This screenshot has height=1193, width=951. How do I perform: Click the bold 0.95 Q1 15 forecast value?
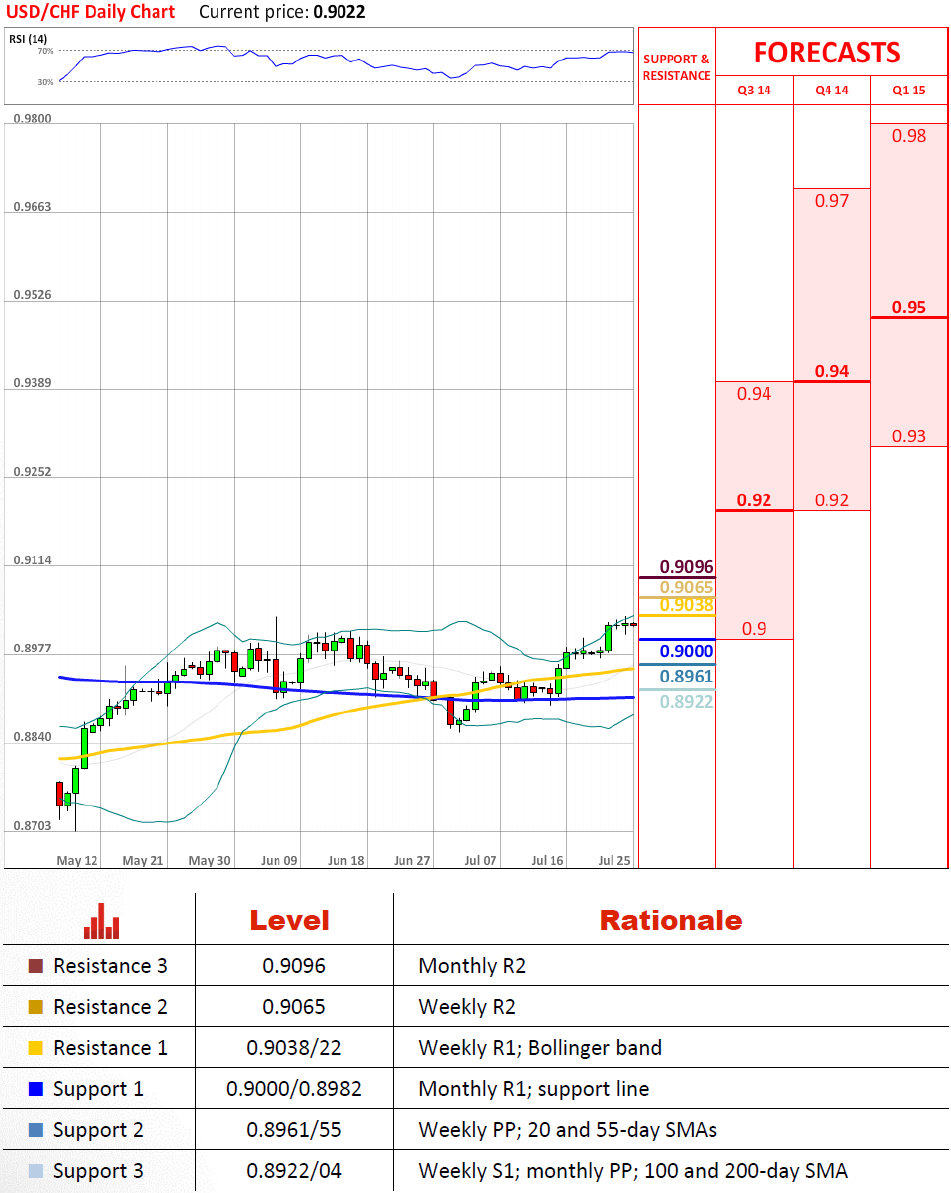tap(908, 307)
